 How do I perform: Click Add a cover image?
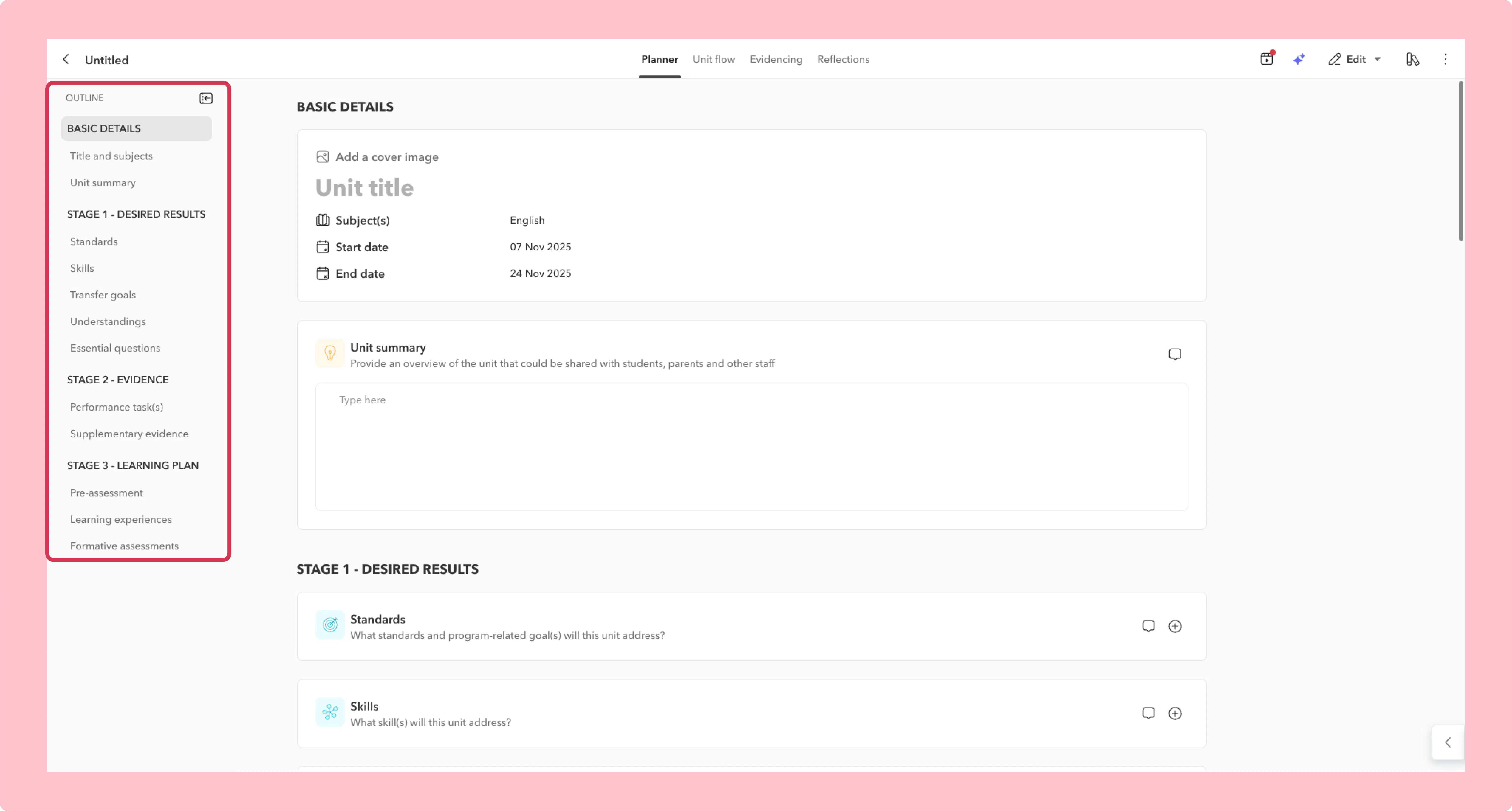[x=387, y=157]
